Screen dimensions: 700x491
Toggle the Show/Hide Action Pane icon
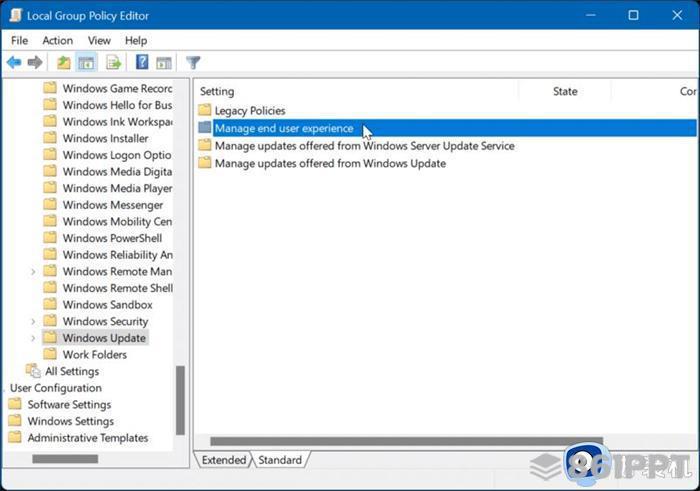164,63
